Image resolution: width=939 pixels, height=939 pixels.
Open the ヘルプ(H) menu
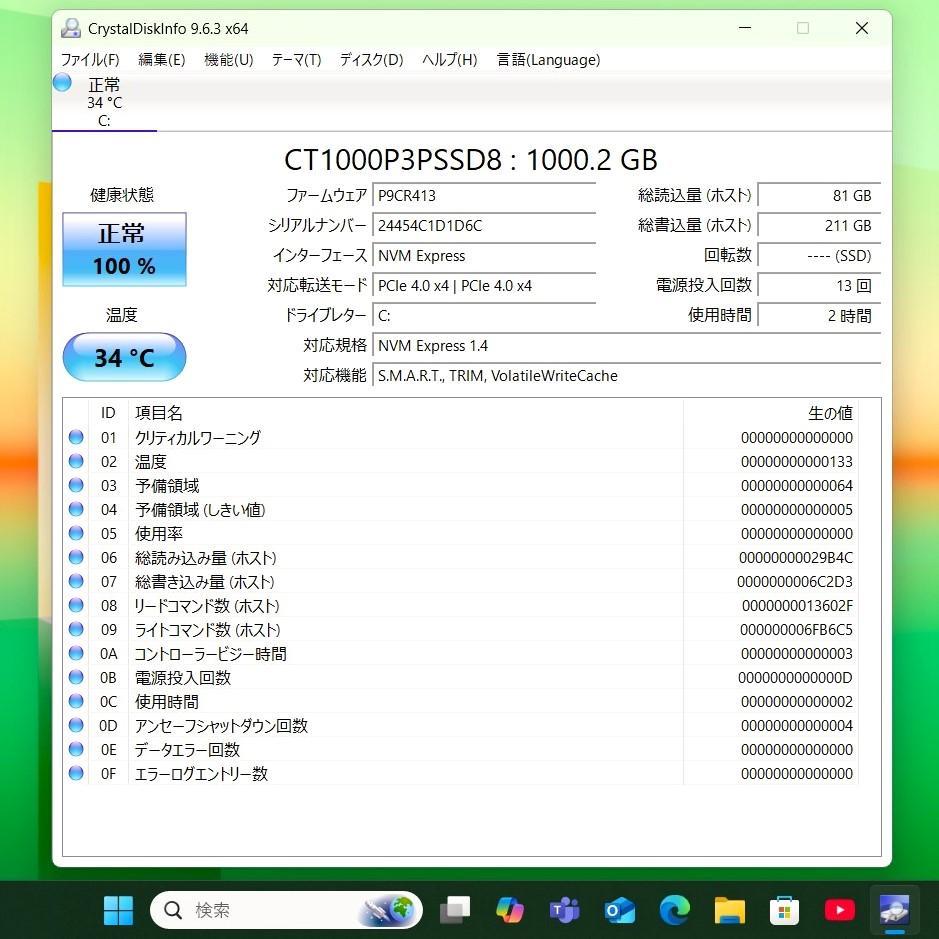coord(450,60)
